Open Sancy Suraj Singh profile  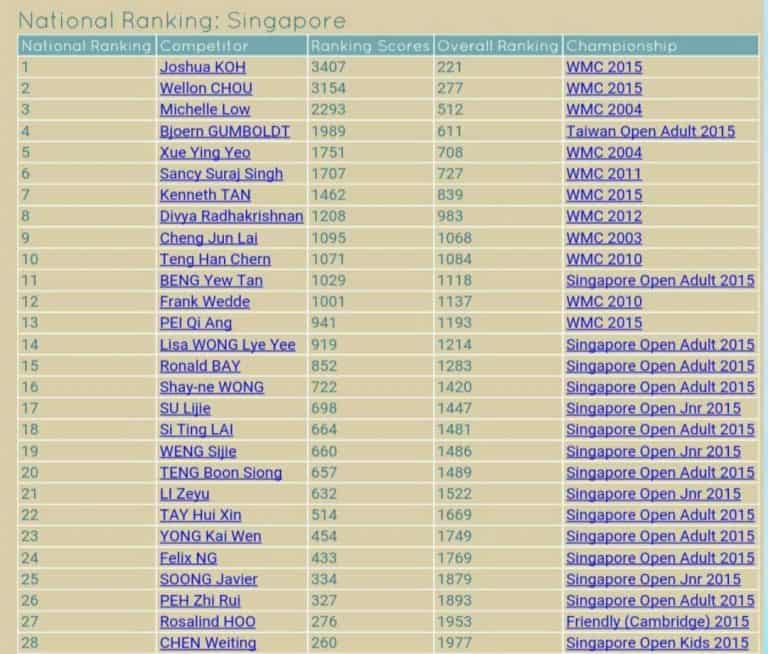point(221,174)
